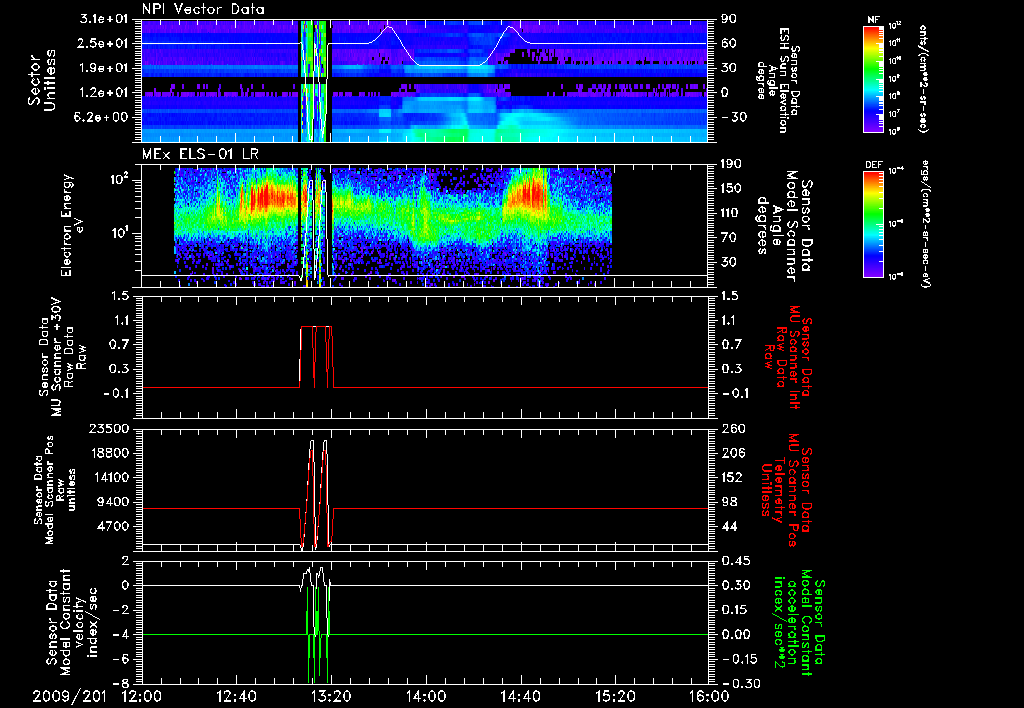Click the 'cnts/(cm**2-sr-sec)' units label
The width and height of the screenshot is (1024, 708).
(x=923, y=78)
